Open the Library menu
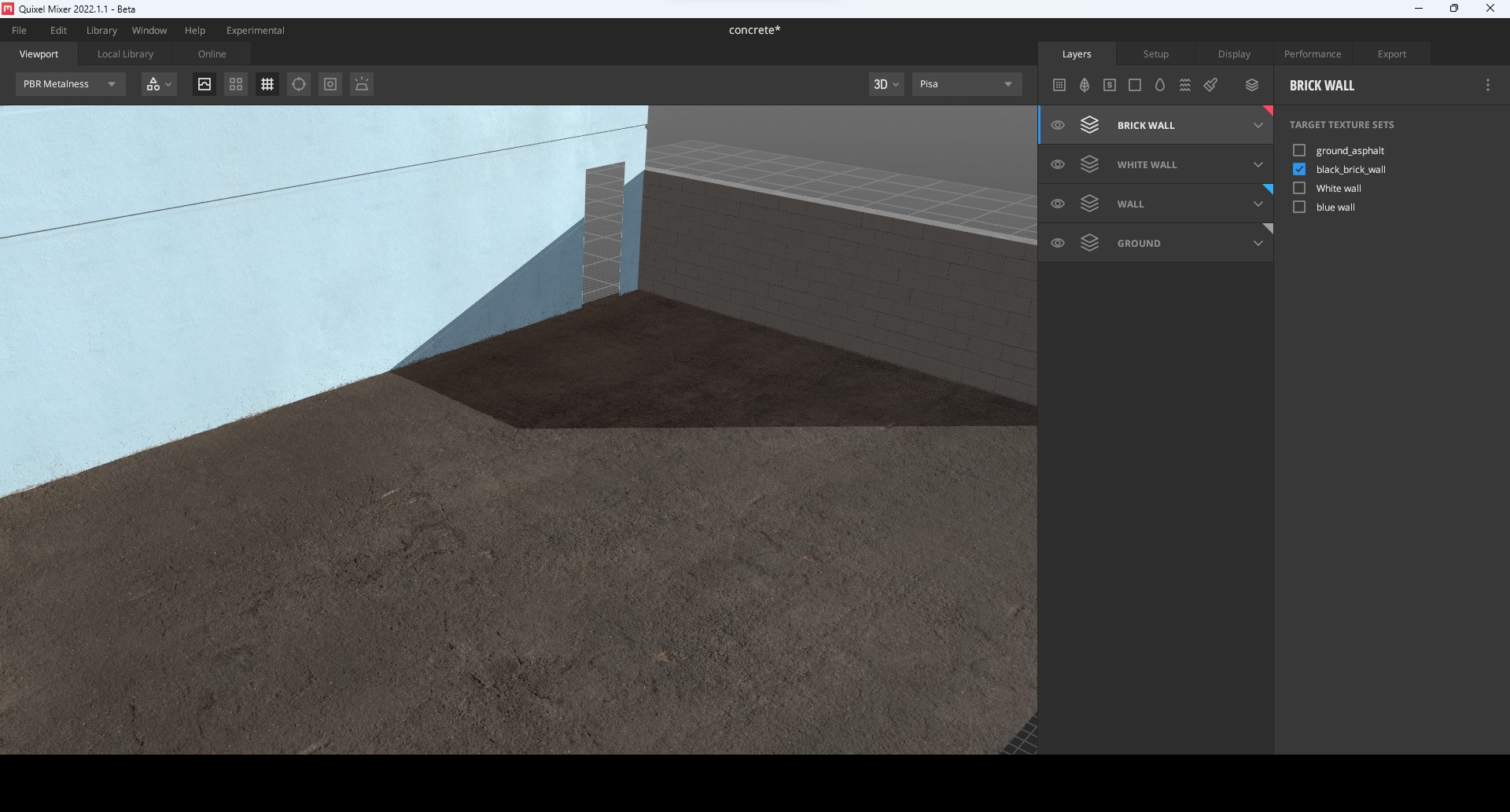Screen dimensions: 1510x812 (x=101, y=30)
